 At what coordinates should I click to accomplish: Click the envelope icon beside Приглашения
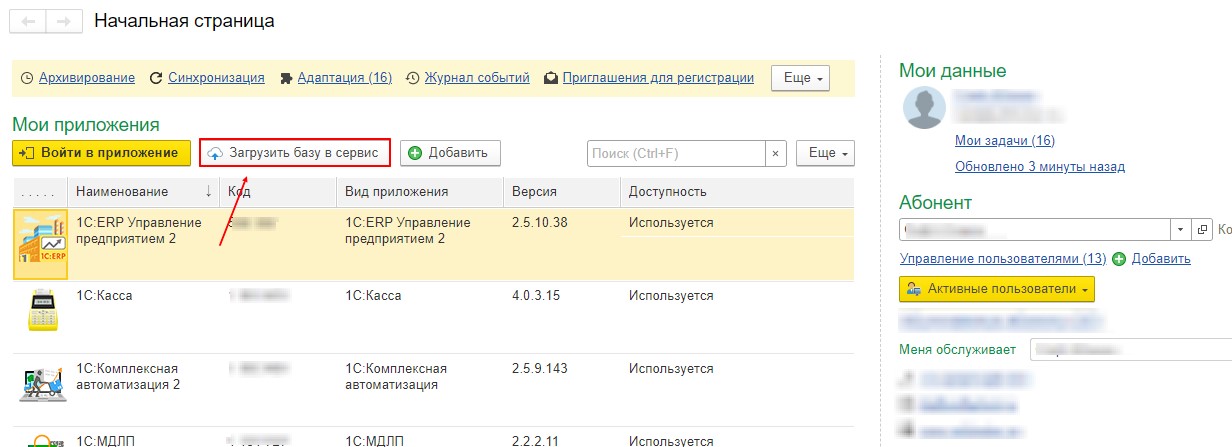click(551, 78)
